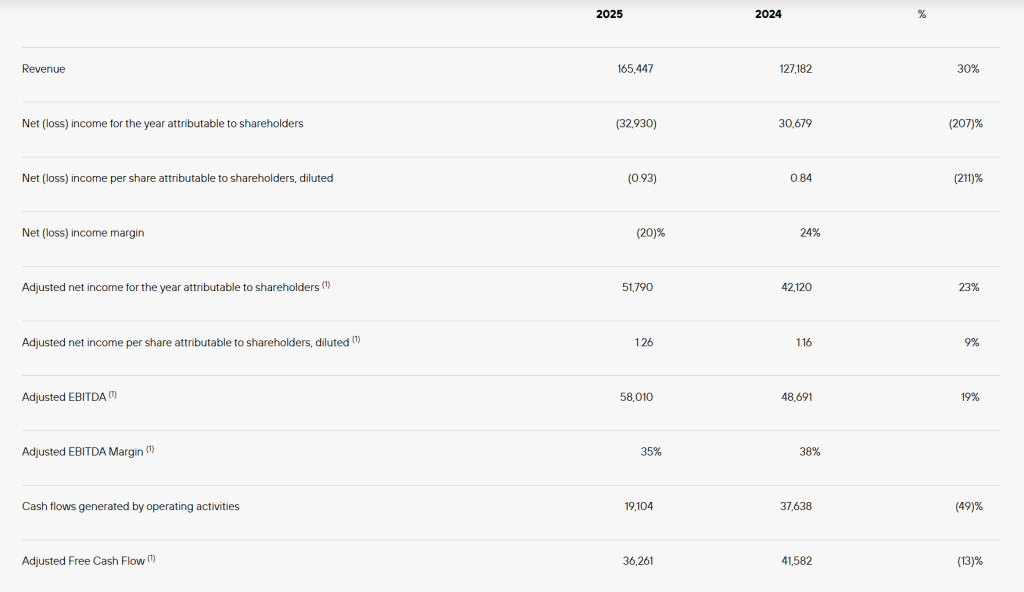The height and width of the screenshot is (592, 1024).
Task: Select the 1.26 adjusted per share value
Action: (x=644, y=342)
